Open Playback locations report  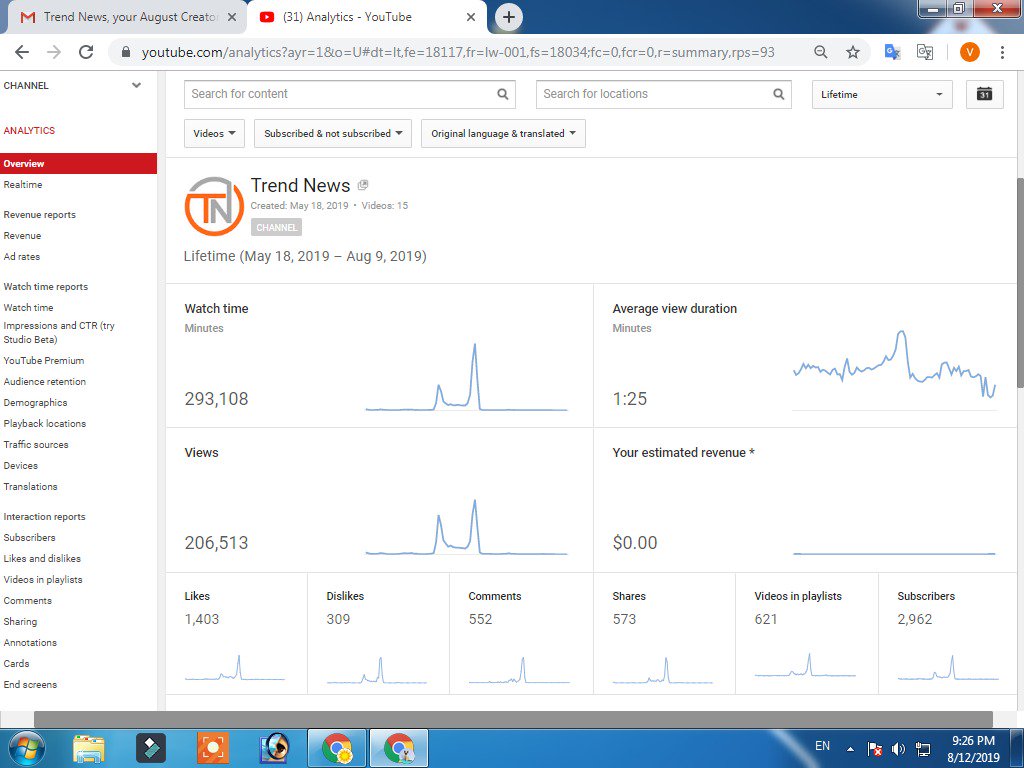point(44,423)
